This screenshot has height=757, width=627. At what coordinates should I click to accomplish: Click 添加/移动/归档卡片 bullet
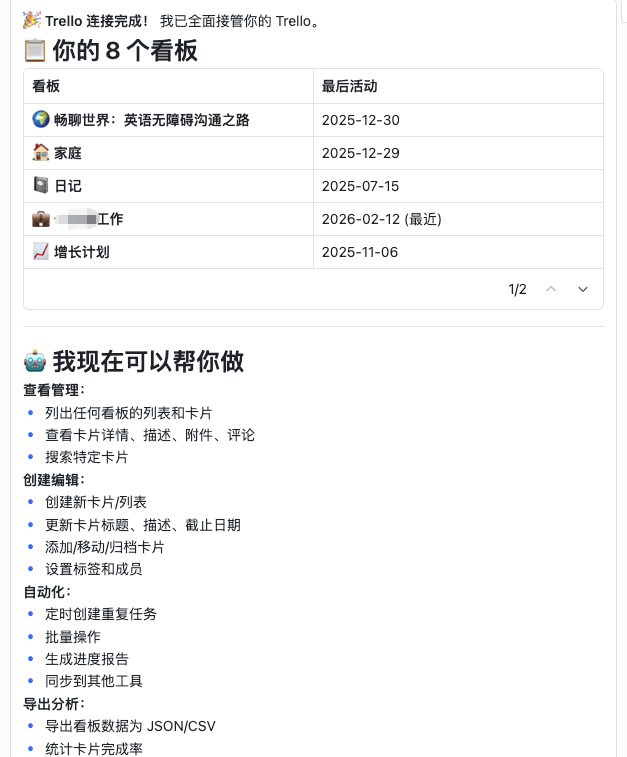(x=105, y=547)
